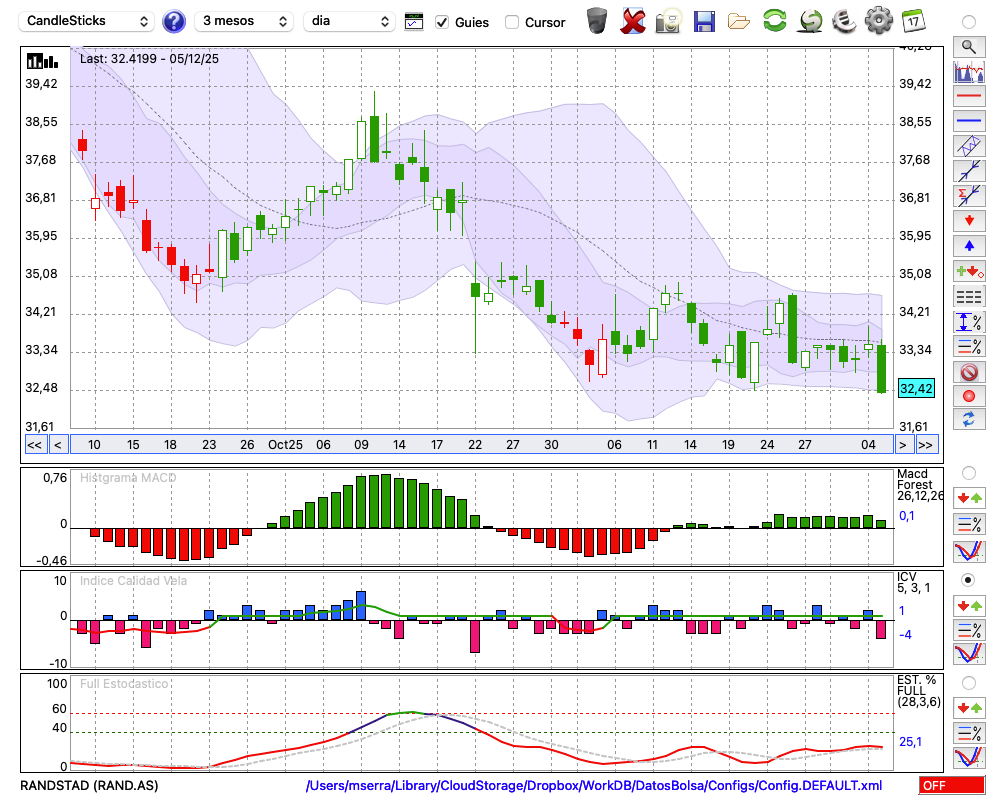Click the red prohibition sign icon

[968, 372]
